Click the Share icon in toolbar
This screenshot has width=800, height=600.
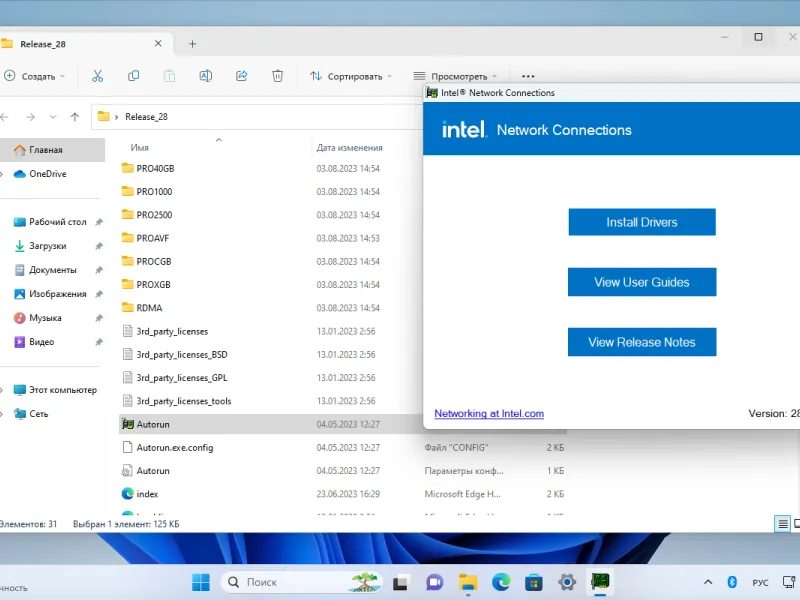pyautogui.click(x=241, y=76)
